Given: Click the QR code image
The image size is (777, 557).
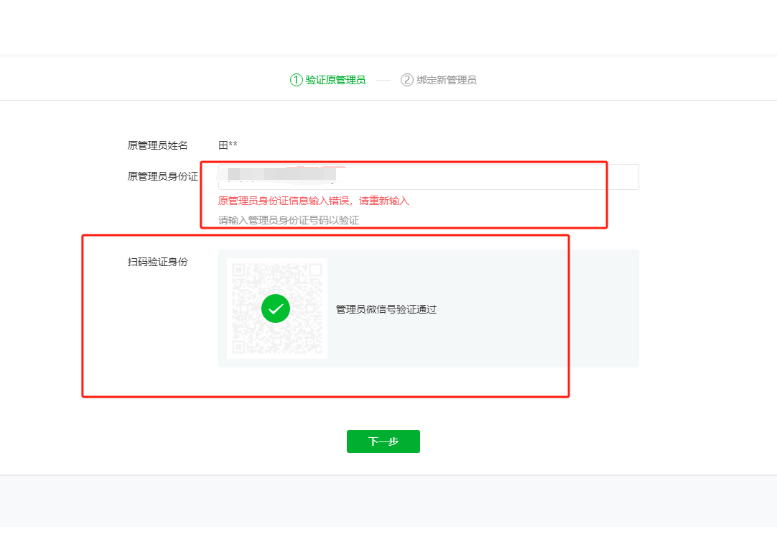Looking at the screenshot, I should click(x=277, y=308).
